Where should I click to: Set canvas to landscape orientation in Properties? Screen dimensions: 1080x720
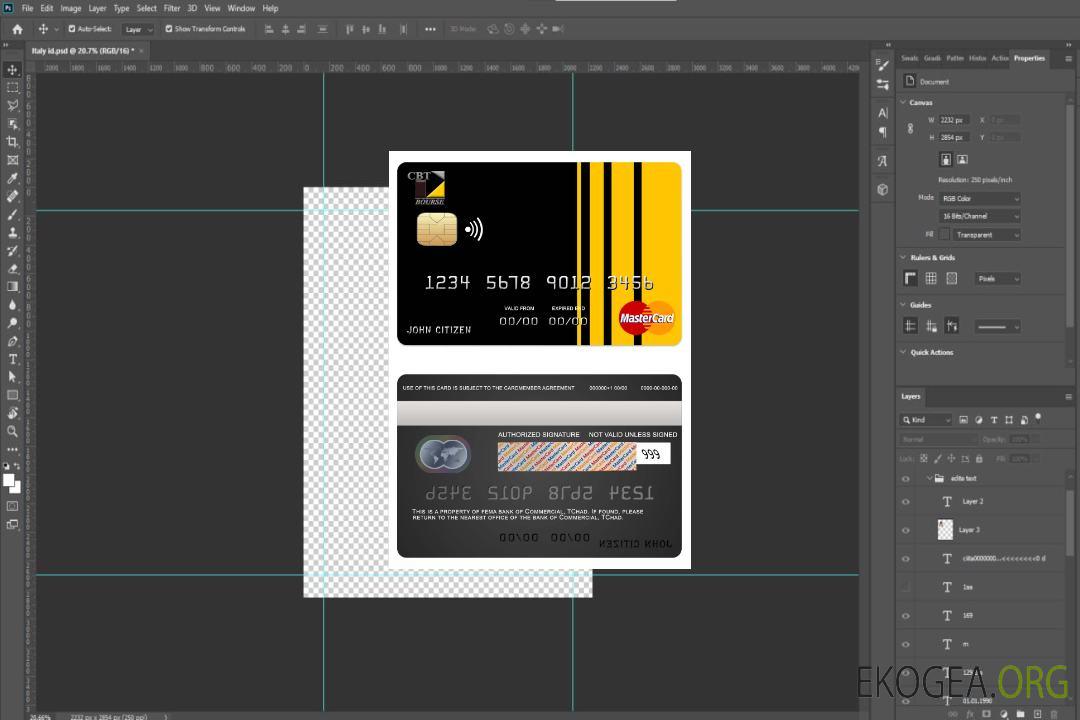[962, 159]
